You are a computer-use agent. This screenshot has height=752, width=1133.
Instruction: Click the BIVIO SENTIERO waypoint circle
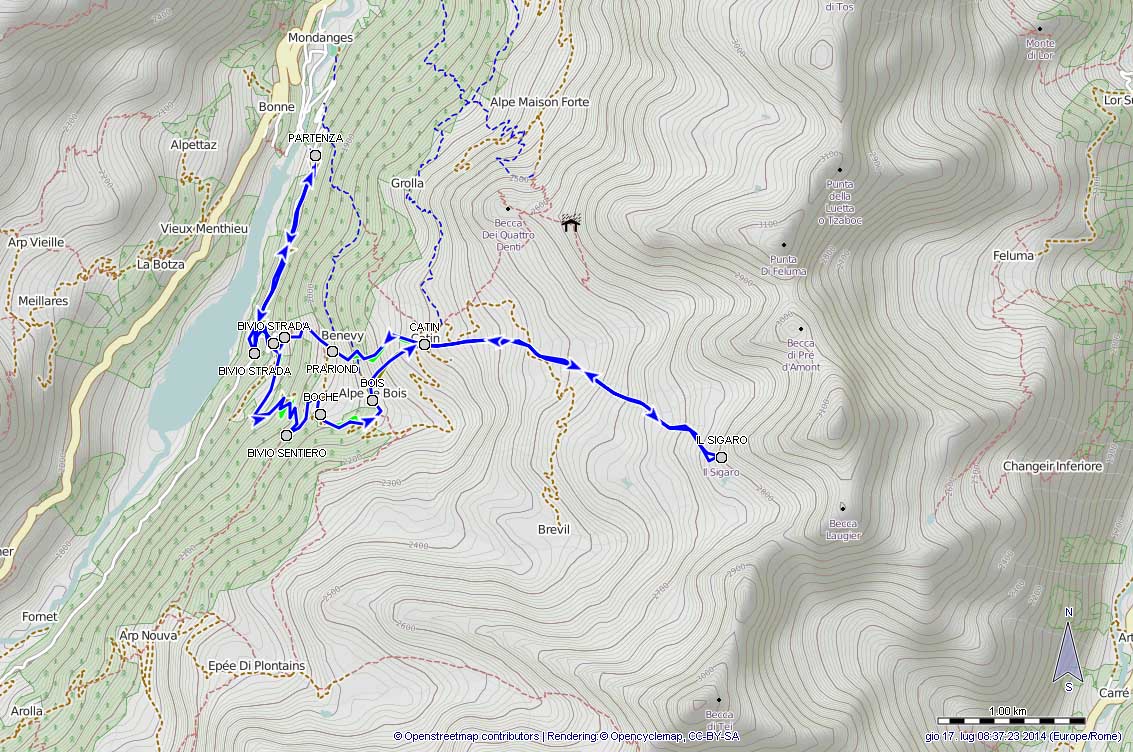point(286,435)
